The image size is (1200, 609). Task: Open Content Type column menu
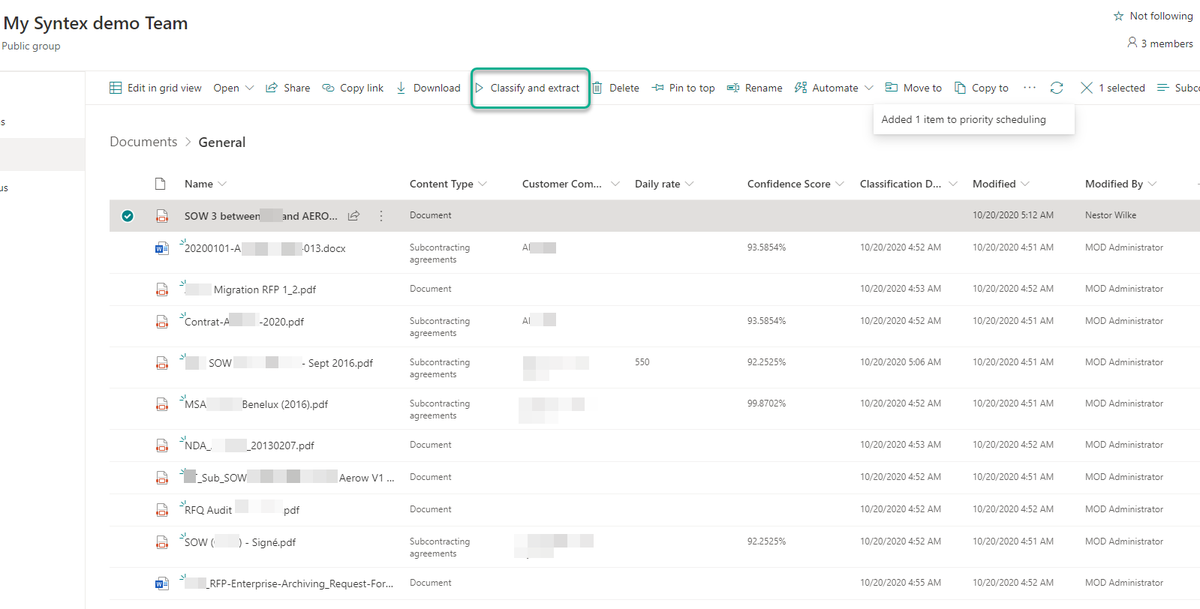(x=448, y=184)
